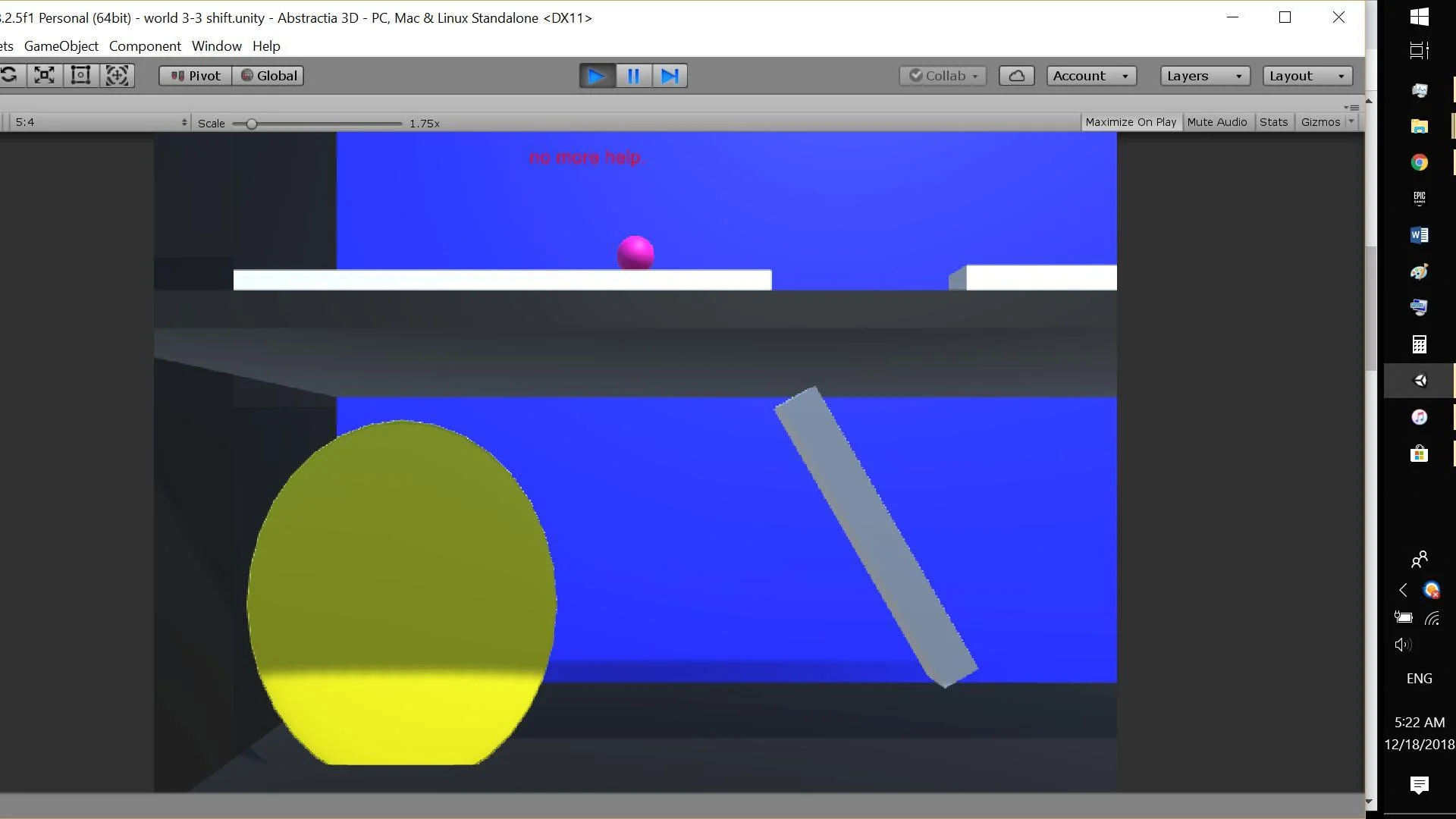The width and height of the screenshot is (1456, 819).
Task: Open Epic Games Launcher from the taskbar
Action: point(1419,199)
